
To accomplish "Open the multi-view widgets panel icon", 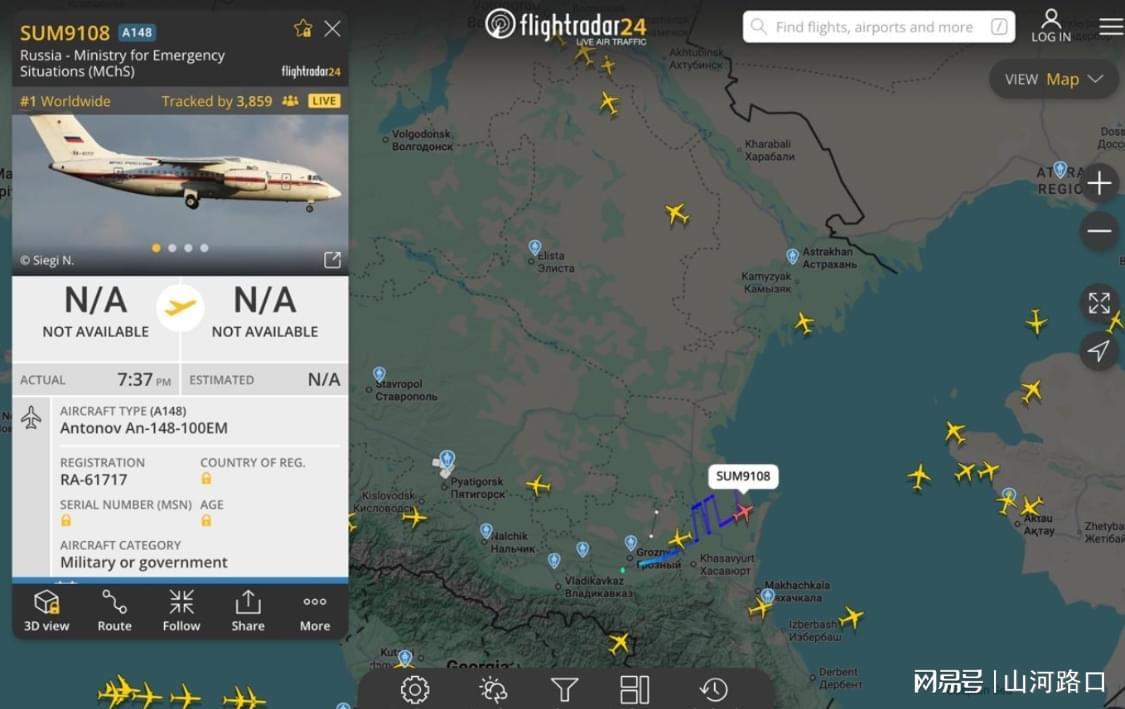I will point(634,690).
